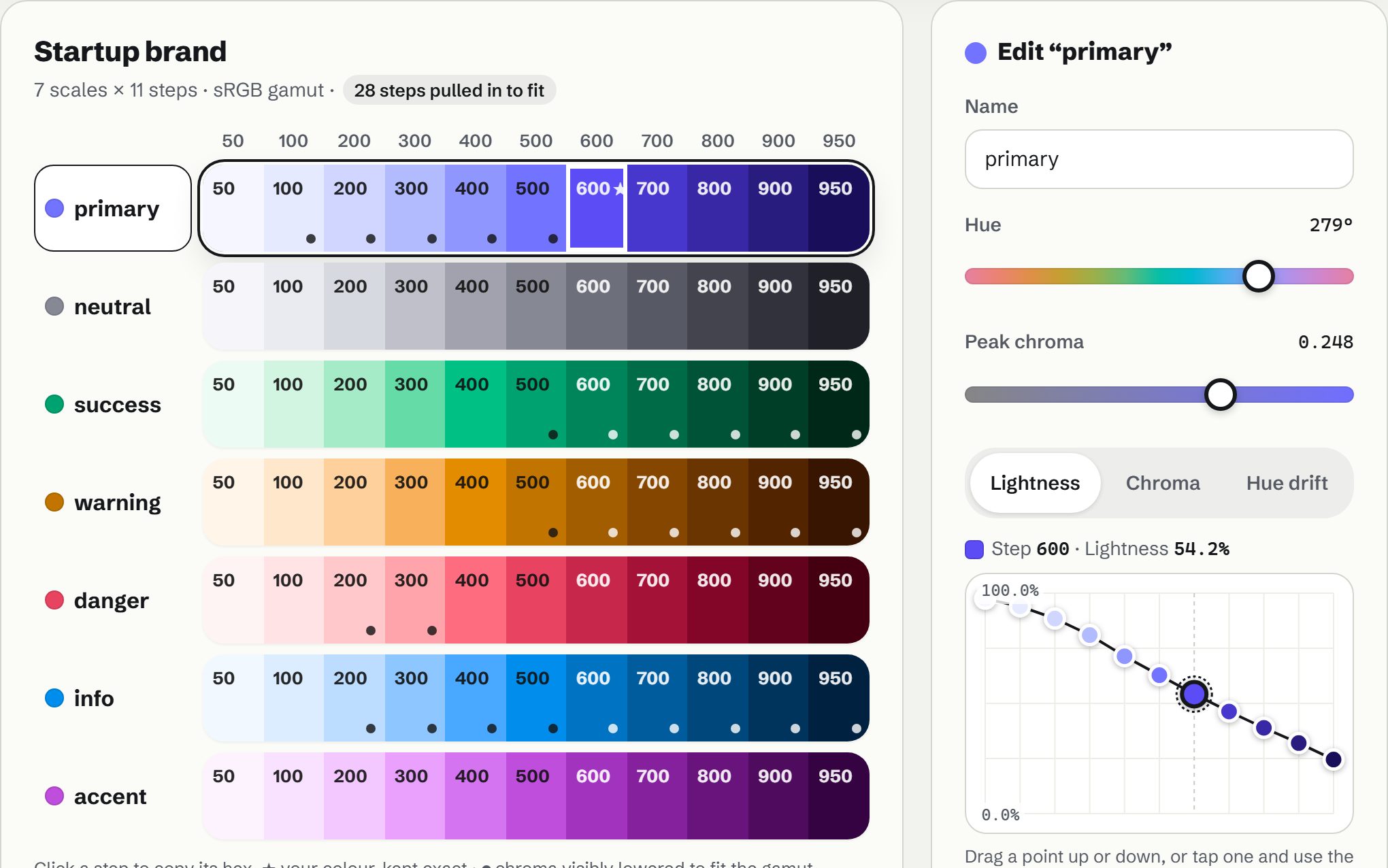Screen dimensions: 1388x868
Task: Click the success row green dot icon
Action: (54, 404)
